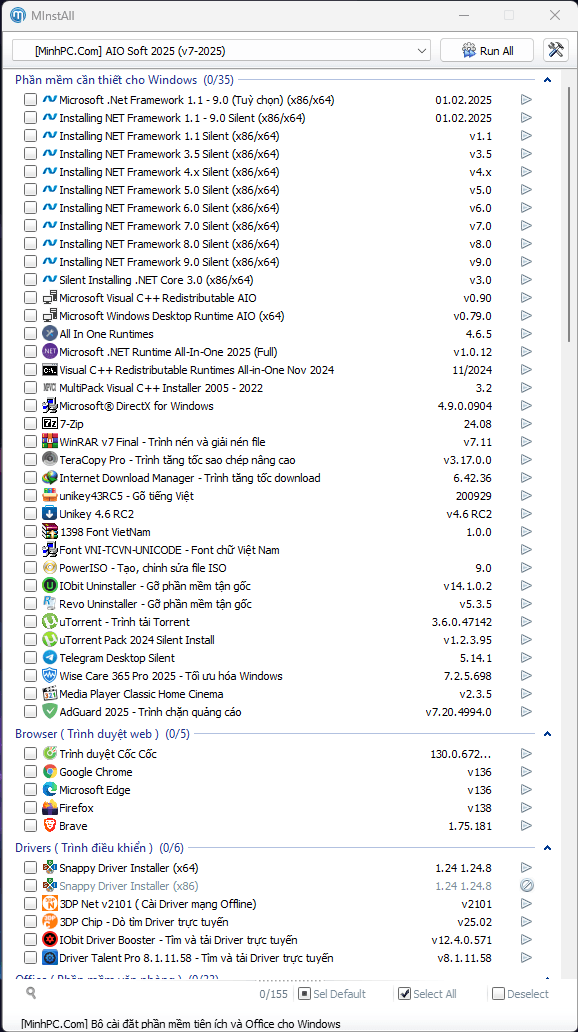Run Snappy Driver Installer (x64) play arrow
Image resolution: width=578 pixels, height=1032 pixels.
click(526, 867)
